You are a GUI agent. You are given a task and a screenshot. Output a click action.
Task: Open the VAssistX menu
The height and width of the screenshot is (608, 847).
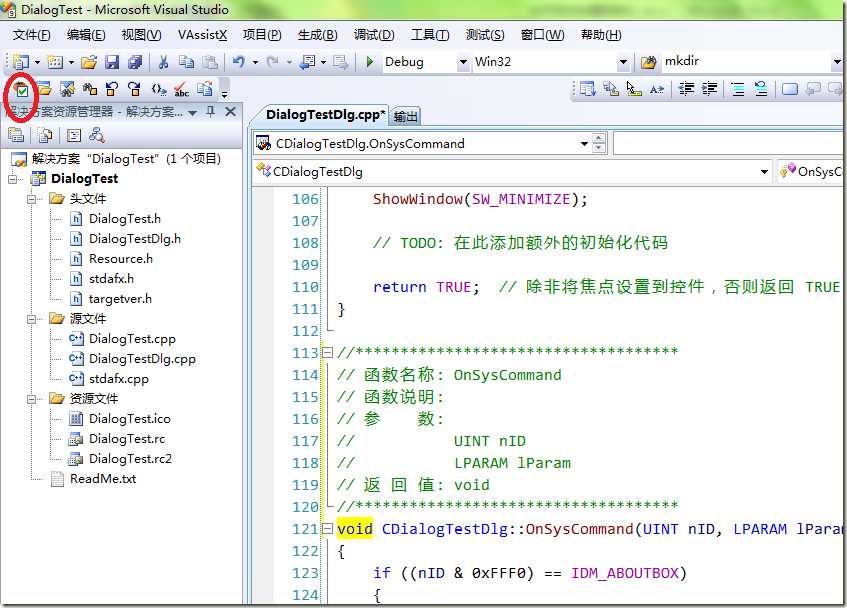[202, 35]
